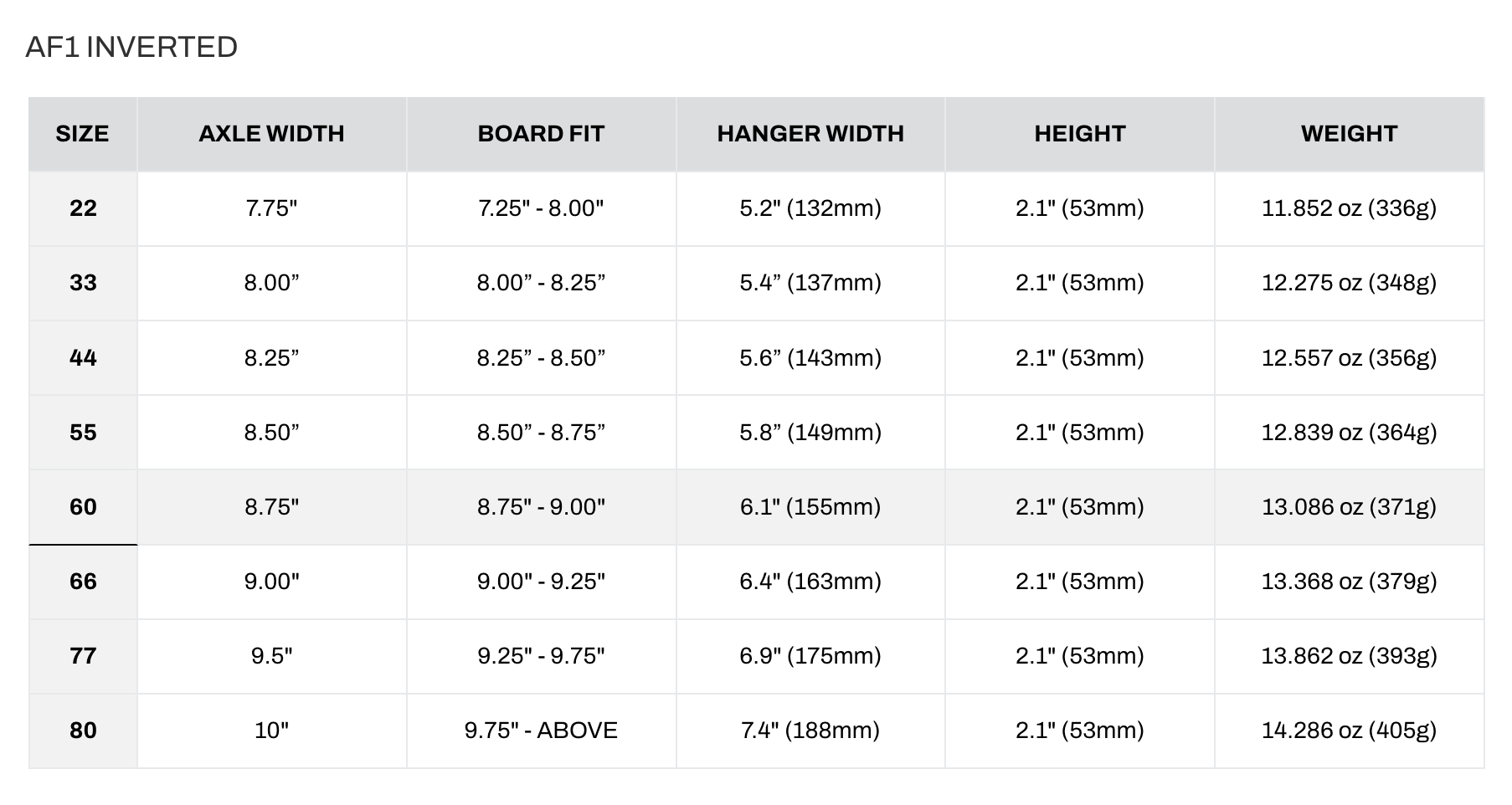This screenshot has height=805, width=1512.
Task: Select the size 80 row label
Action: pos(83,731)
